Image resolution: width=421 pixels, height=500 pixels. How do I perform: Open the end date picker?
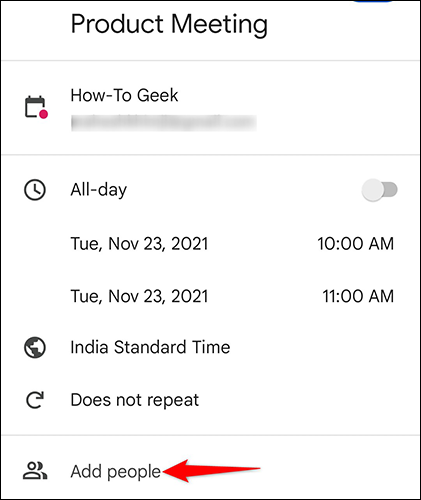[139, 296]
